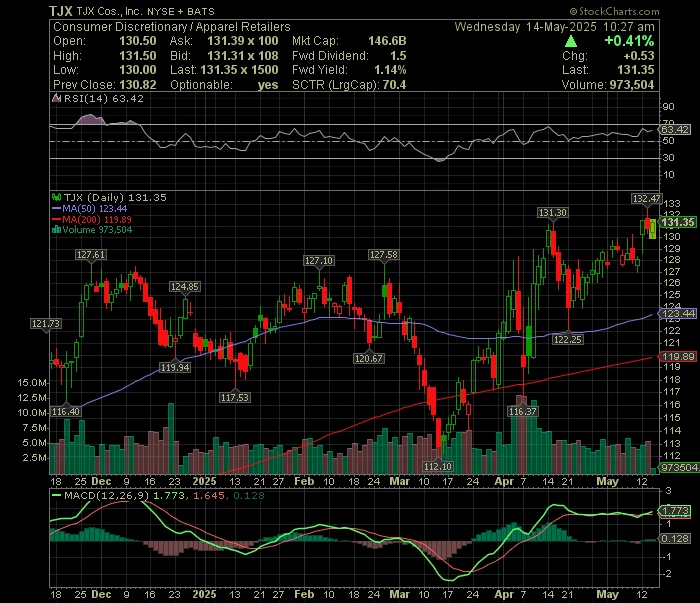The height and width of the screenshot is (603, 700).
Task: Click the 0.128 MACD histogram axis tag
Action: pos(675,538)
